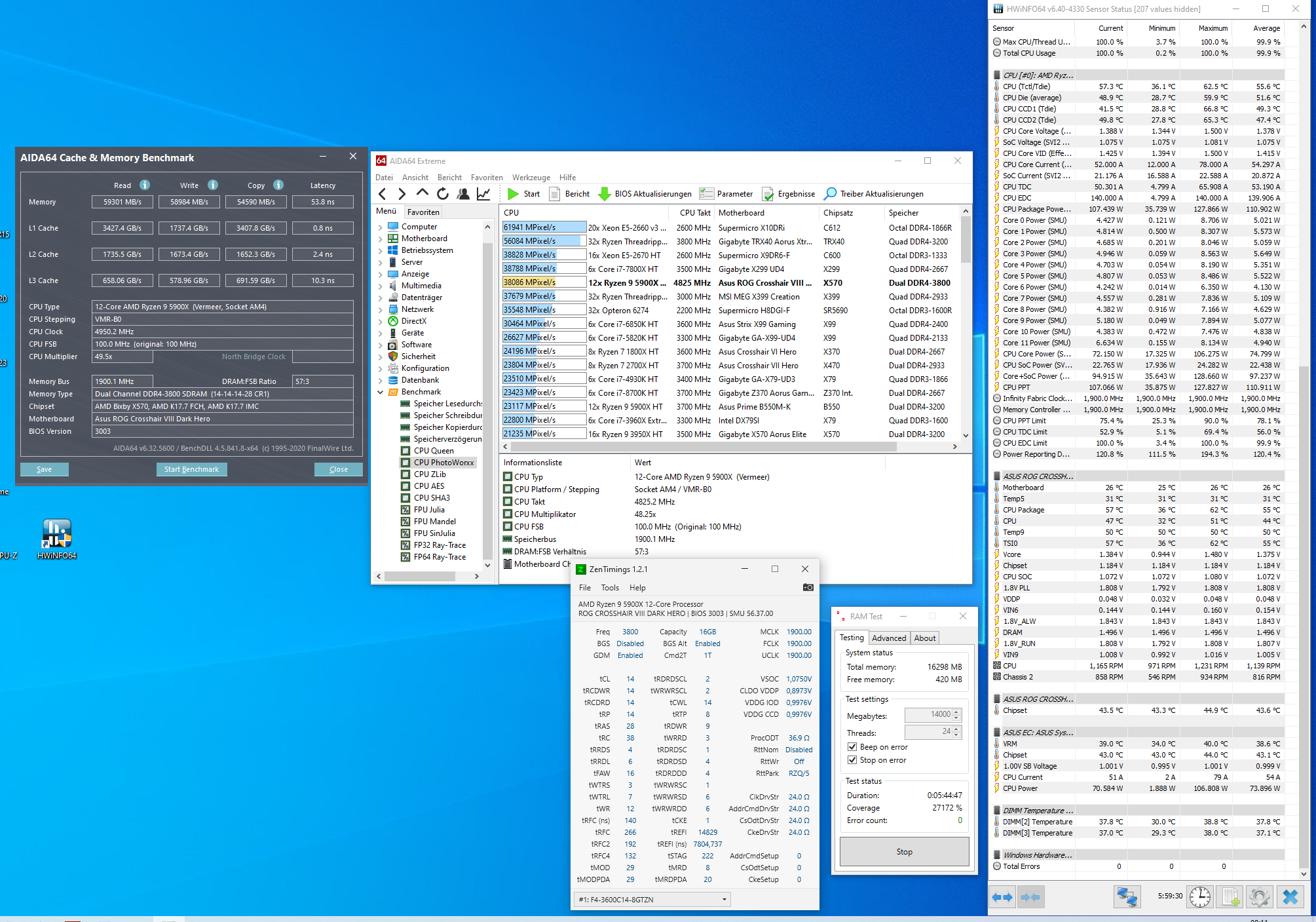1316x922 pixels.
Task: Click the RAM Test Stop button
Action: [x=904, y=852]
